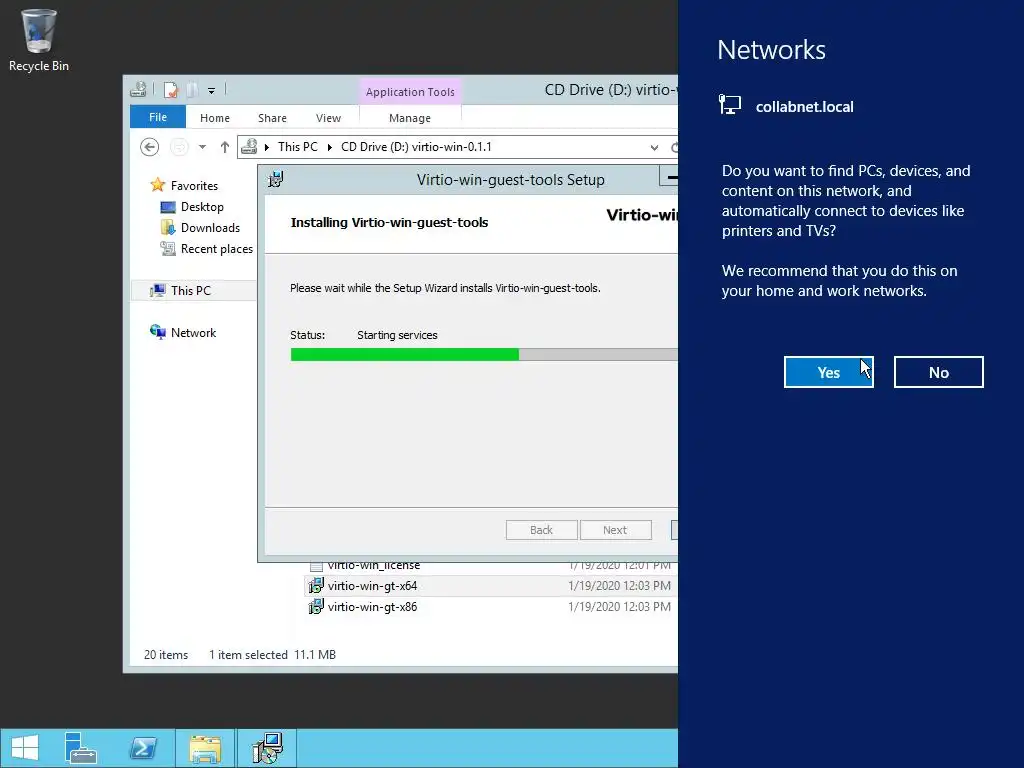1024x768 pixels.
Task: Launch Server Manager from the taskbar
Action: (x=81, y=748)
